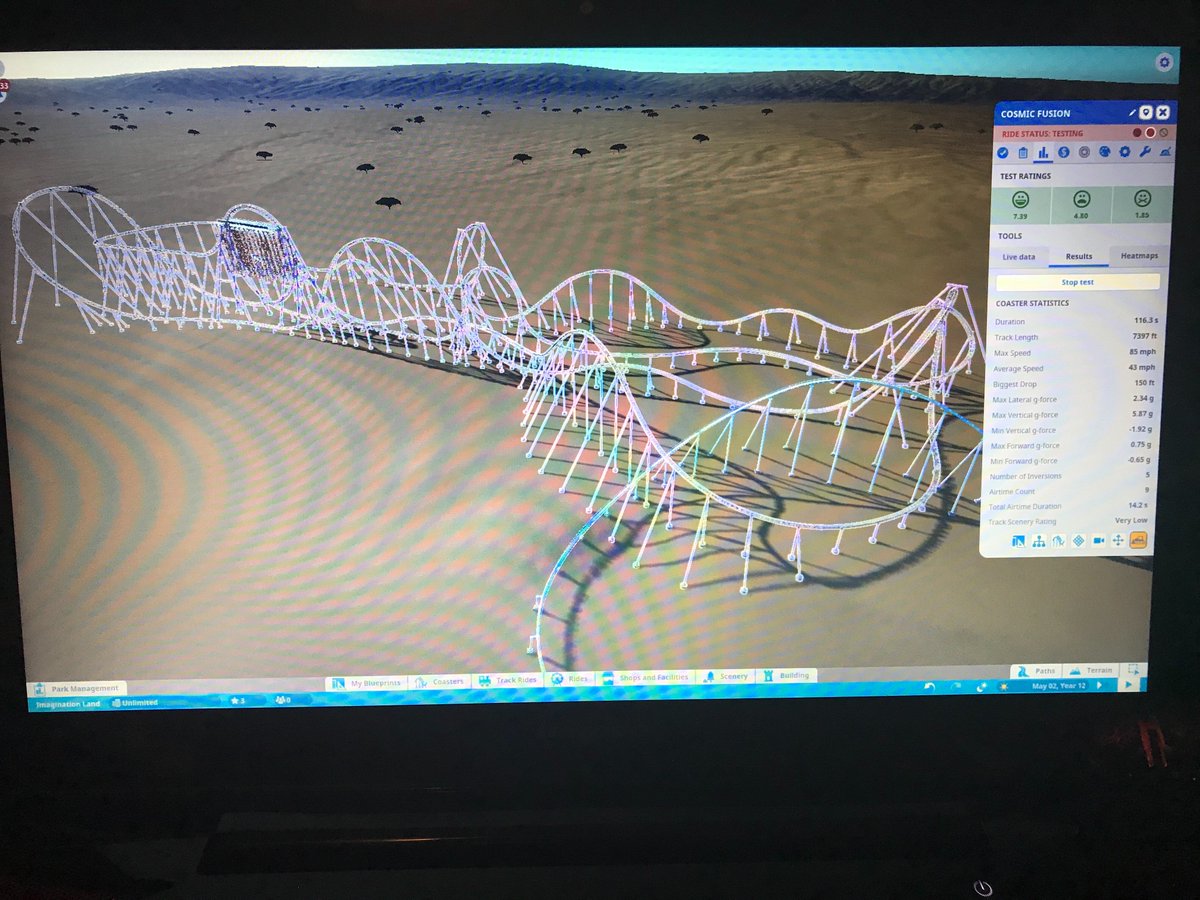Switch to the Live data tab
This screenshot has width=1200, height=900.
pos(1018,256)
